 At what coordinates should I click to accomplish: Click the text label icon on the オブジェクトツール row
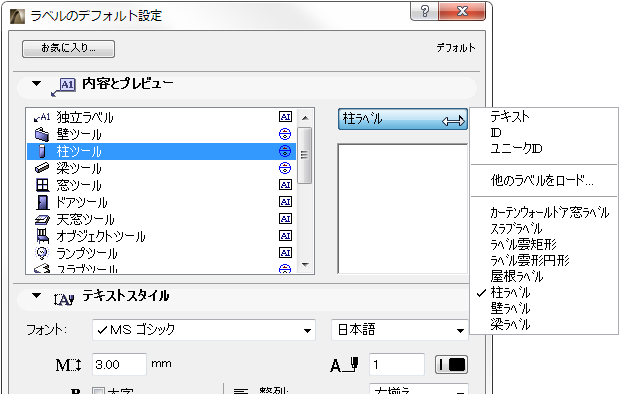point(285,236)
